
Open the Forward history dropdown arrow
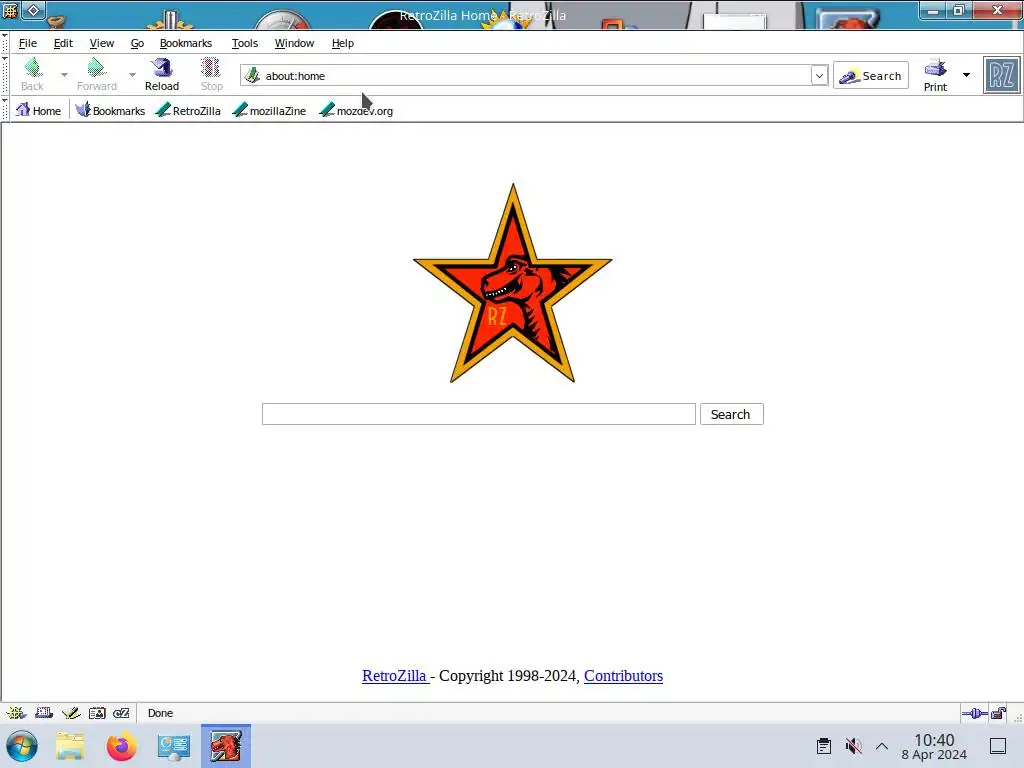133,74
